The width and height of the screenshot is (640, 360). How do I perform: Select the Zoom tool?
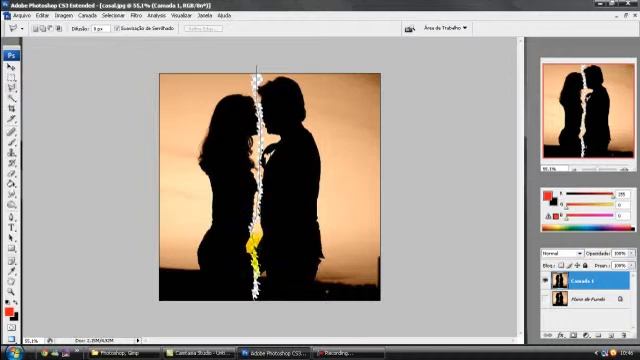[11, 292]
